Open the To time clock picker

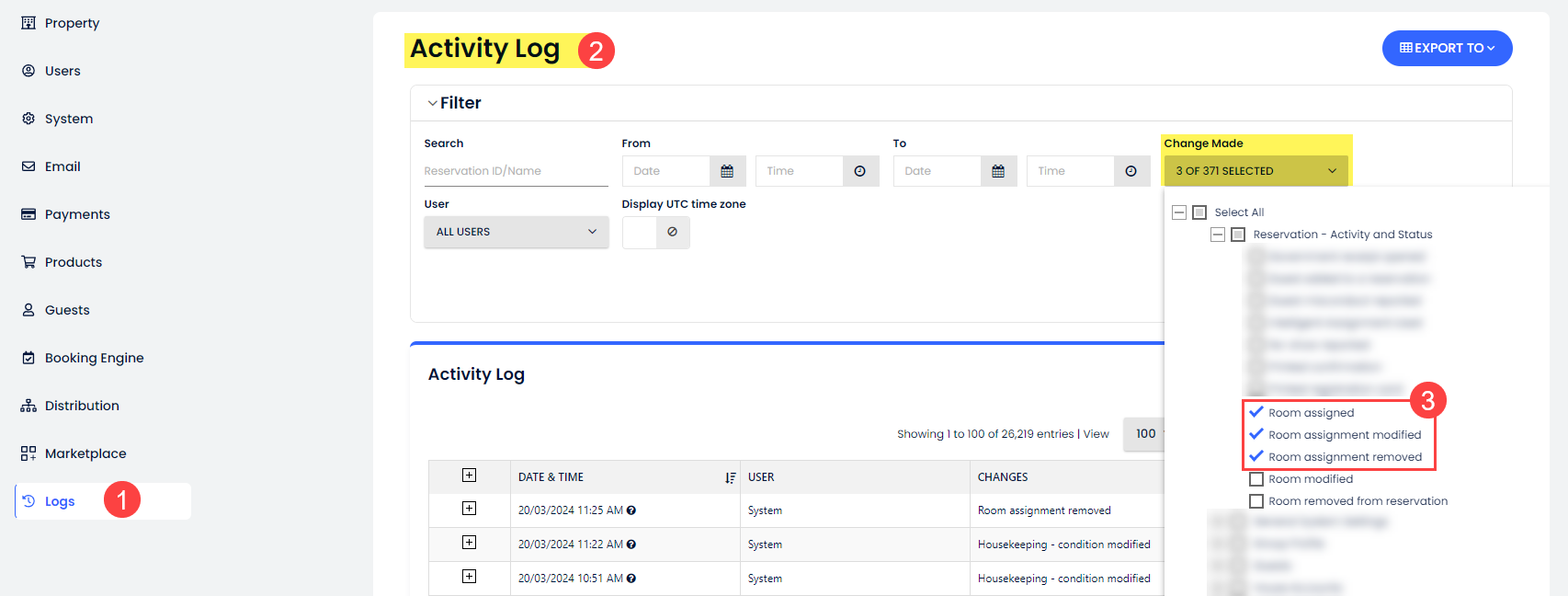(x=1131, y=171)
